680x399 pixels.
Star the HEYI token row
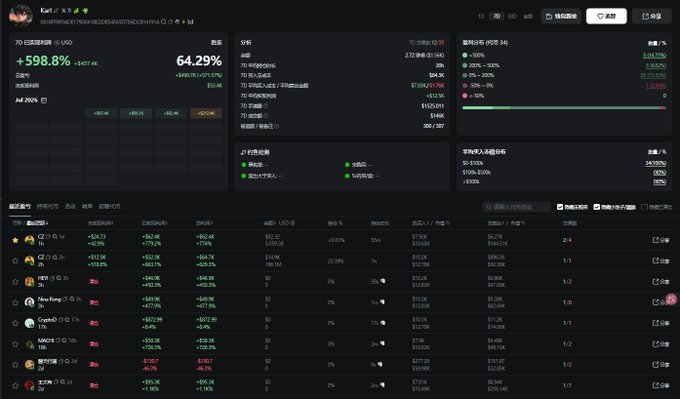tap(15, 281)
